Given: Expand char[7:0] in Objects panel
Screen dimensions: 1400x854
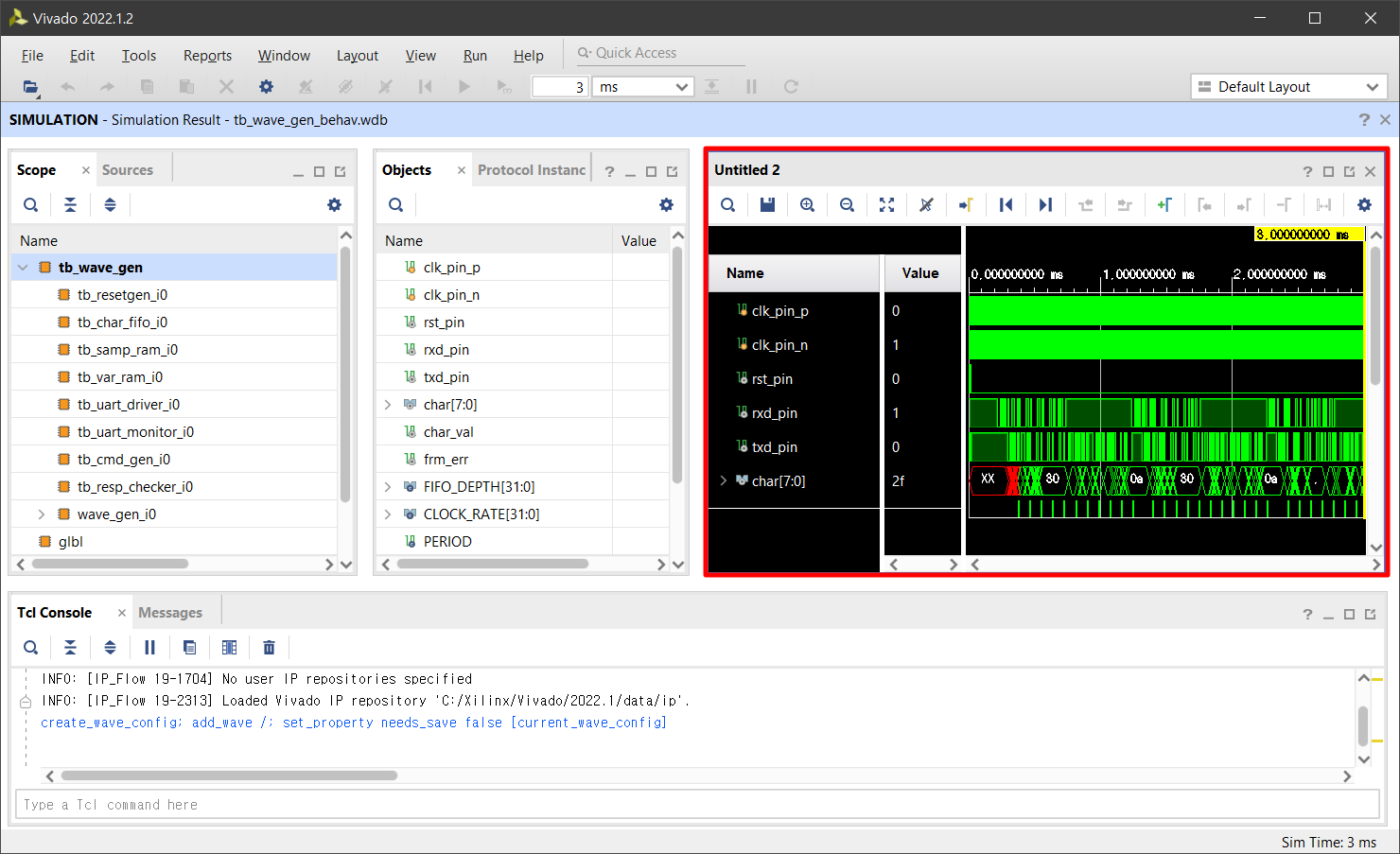Looking at the screenshot, I should click(388, 405).
